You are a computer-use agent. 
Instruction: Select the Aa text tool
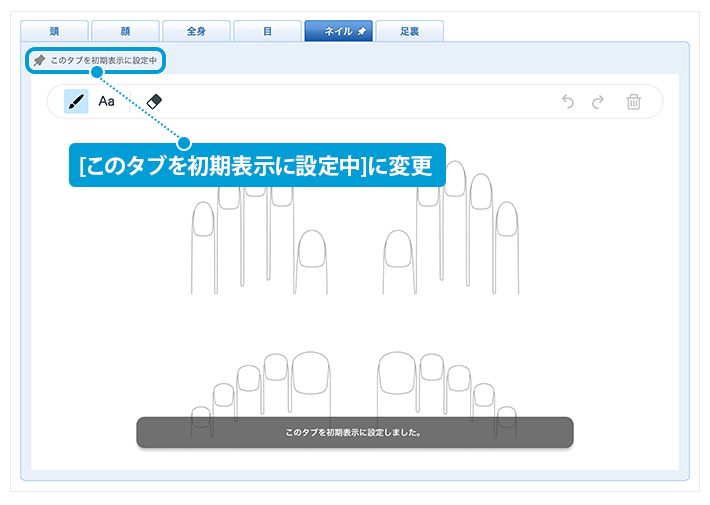tap(106, 101)
